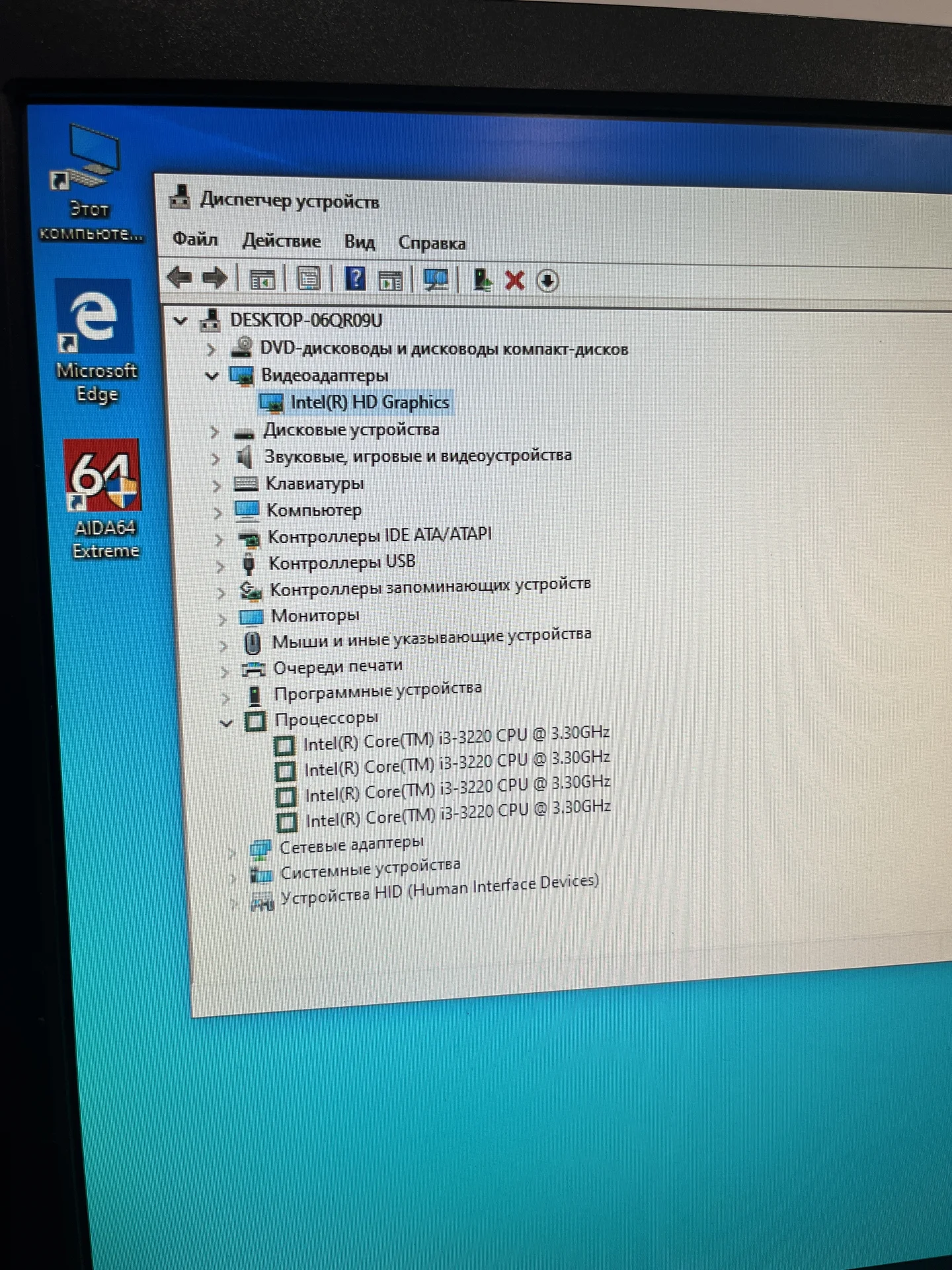Screen dimensions: 952x1270
Task: Click the Scan for hardware changes monitor icon
Action: pos(436,280)
